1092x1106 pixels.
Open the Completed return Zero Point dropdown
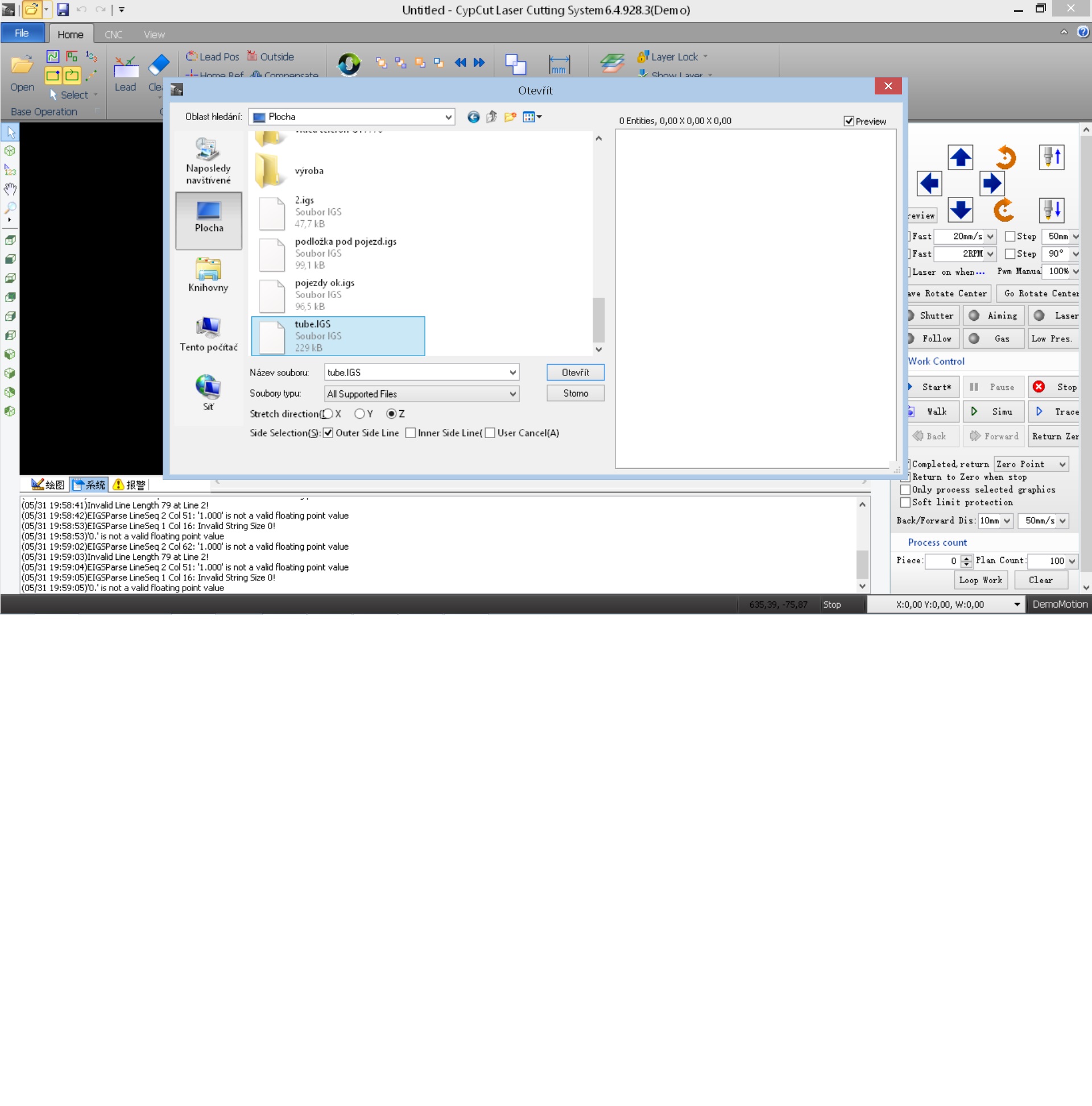tap(1062, 464)
